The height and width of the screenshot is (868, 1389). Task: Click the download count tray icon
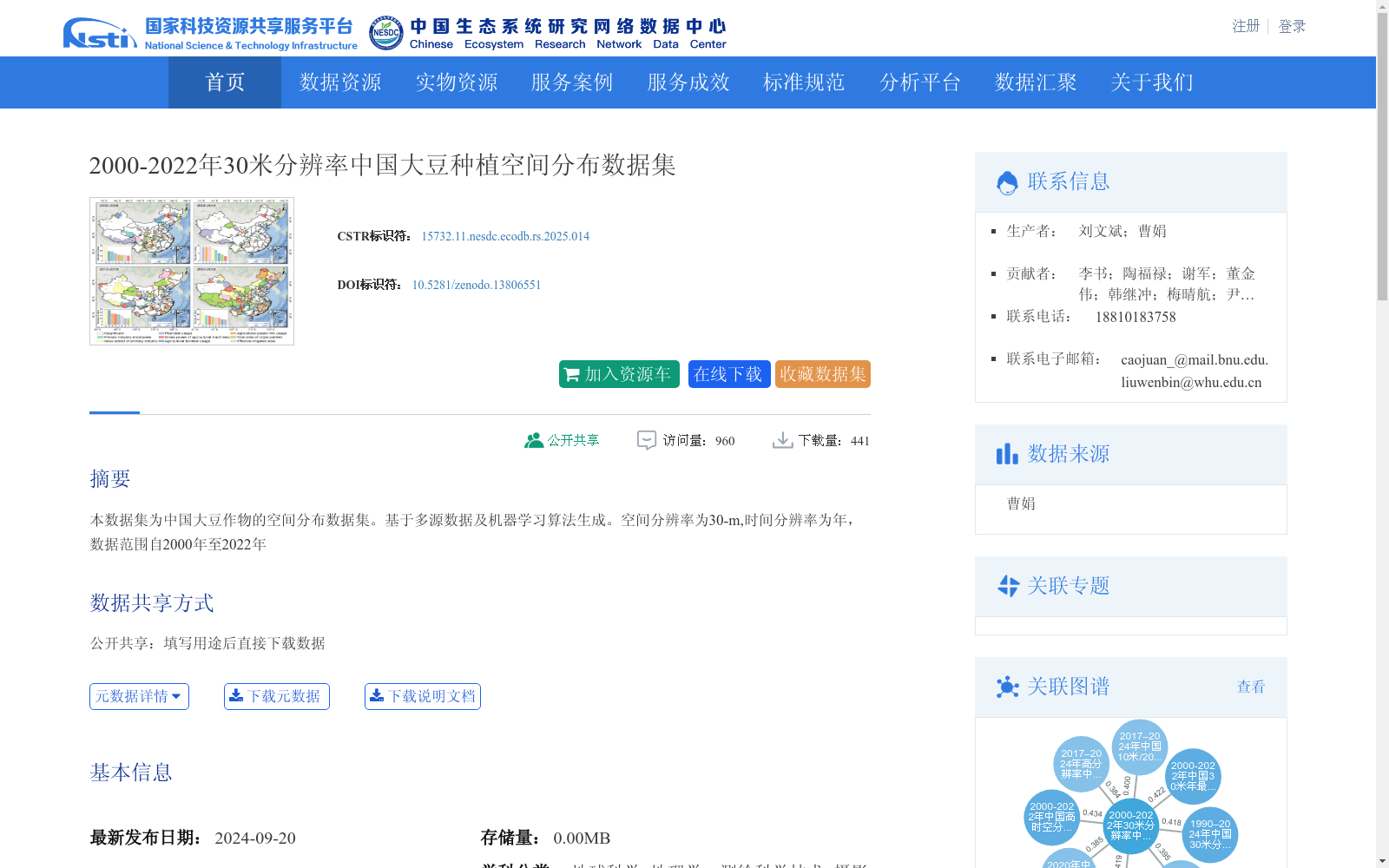point(783,440)
